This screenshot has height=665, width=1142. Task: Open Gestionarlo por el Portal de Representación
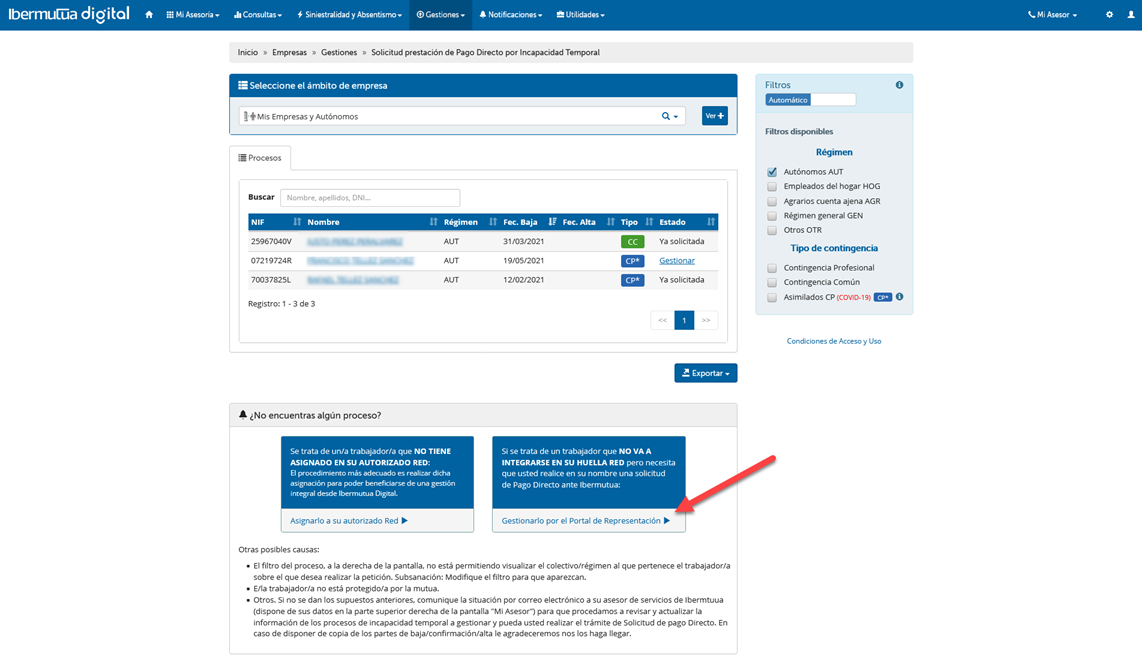(x=586, y=521)
